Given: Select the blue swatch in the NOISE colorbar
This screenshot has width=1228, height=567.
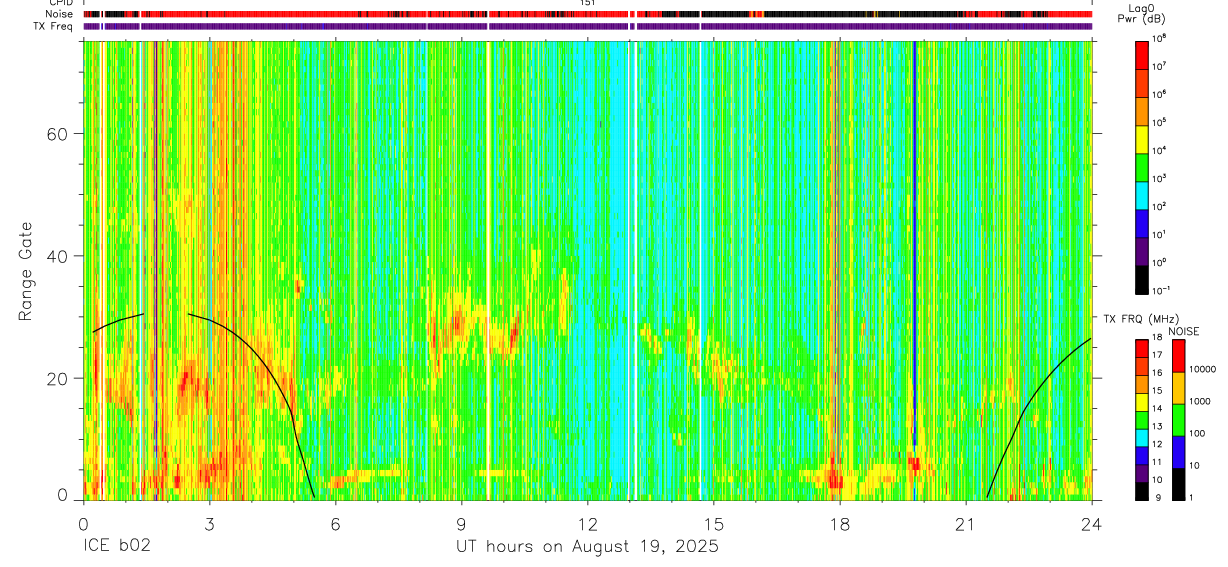Looking at the screenshot, I should click(x=1180, y=451).
